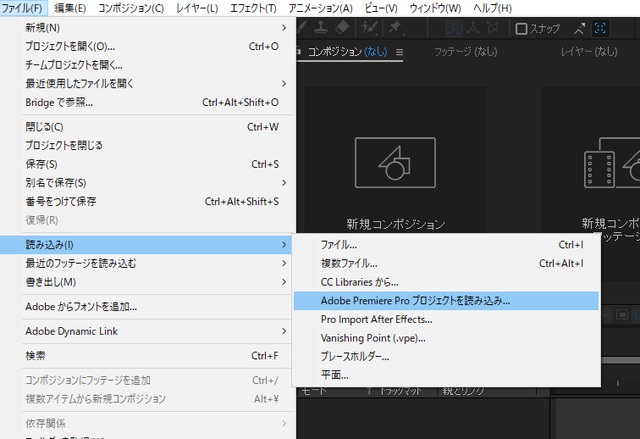Choose ファイル... import entry
Viewport: 640px width, 439px height.
coord(446,245)
